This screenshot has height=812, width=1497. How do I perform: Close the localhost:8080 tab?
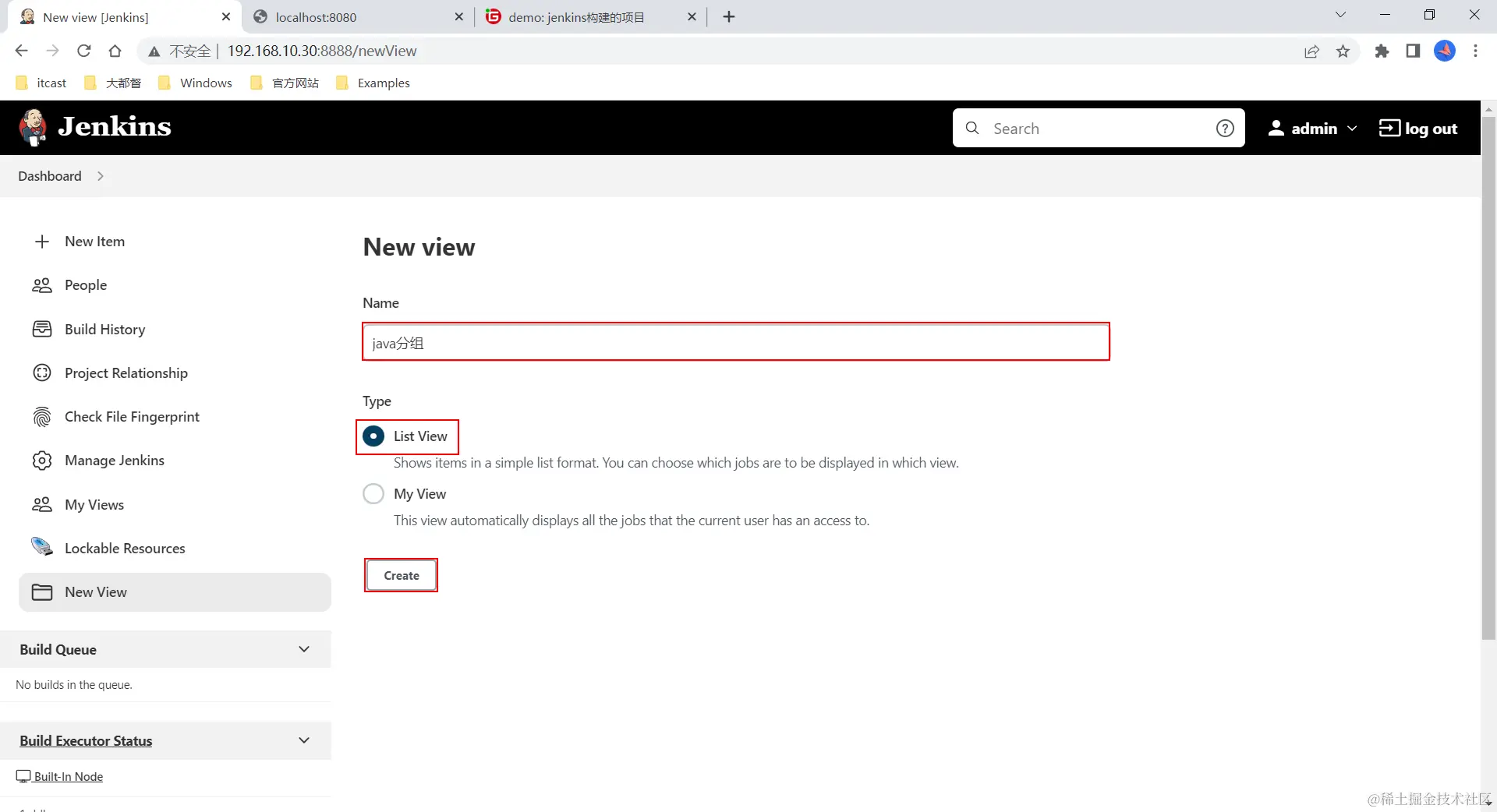458,16
